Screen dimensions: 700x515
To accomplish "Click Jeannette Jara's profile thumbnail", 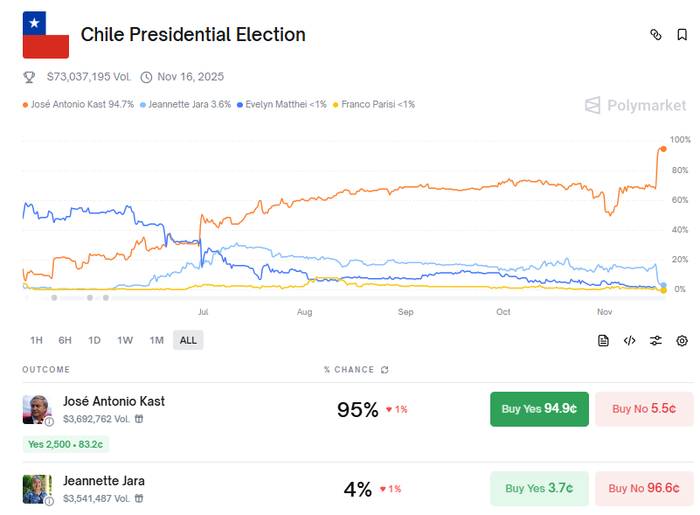I will [37, 488].
